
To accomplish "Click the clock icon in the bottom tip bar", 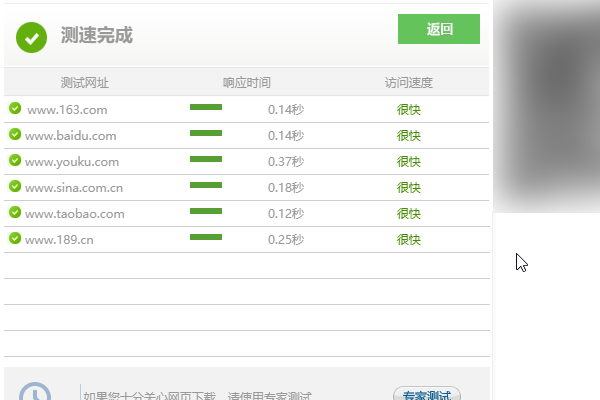I will pos(35,391).
